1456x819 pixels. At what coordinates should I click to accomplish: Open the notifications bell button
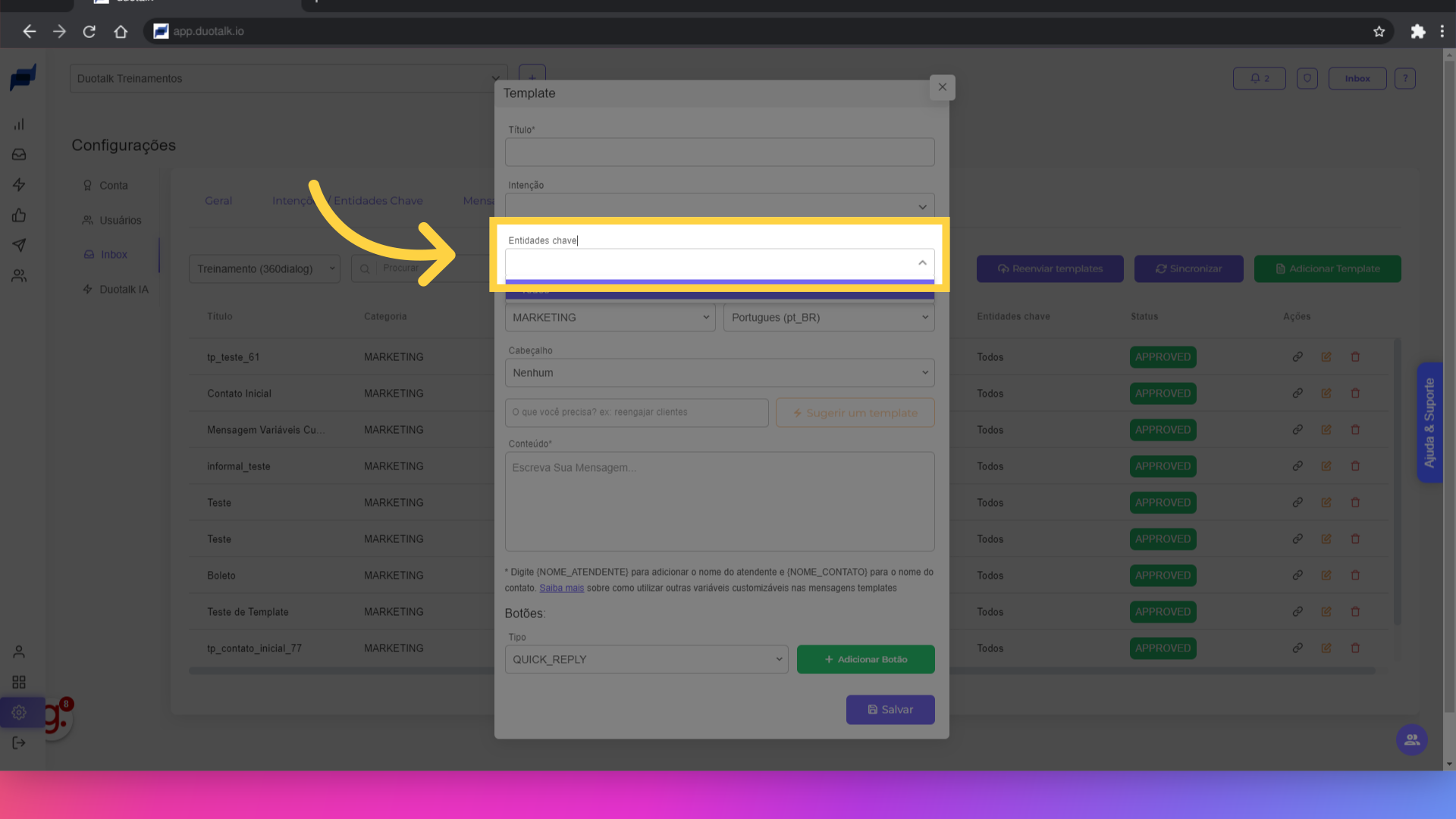pyautogui.click(x=1259, y=78)
